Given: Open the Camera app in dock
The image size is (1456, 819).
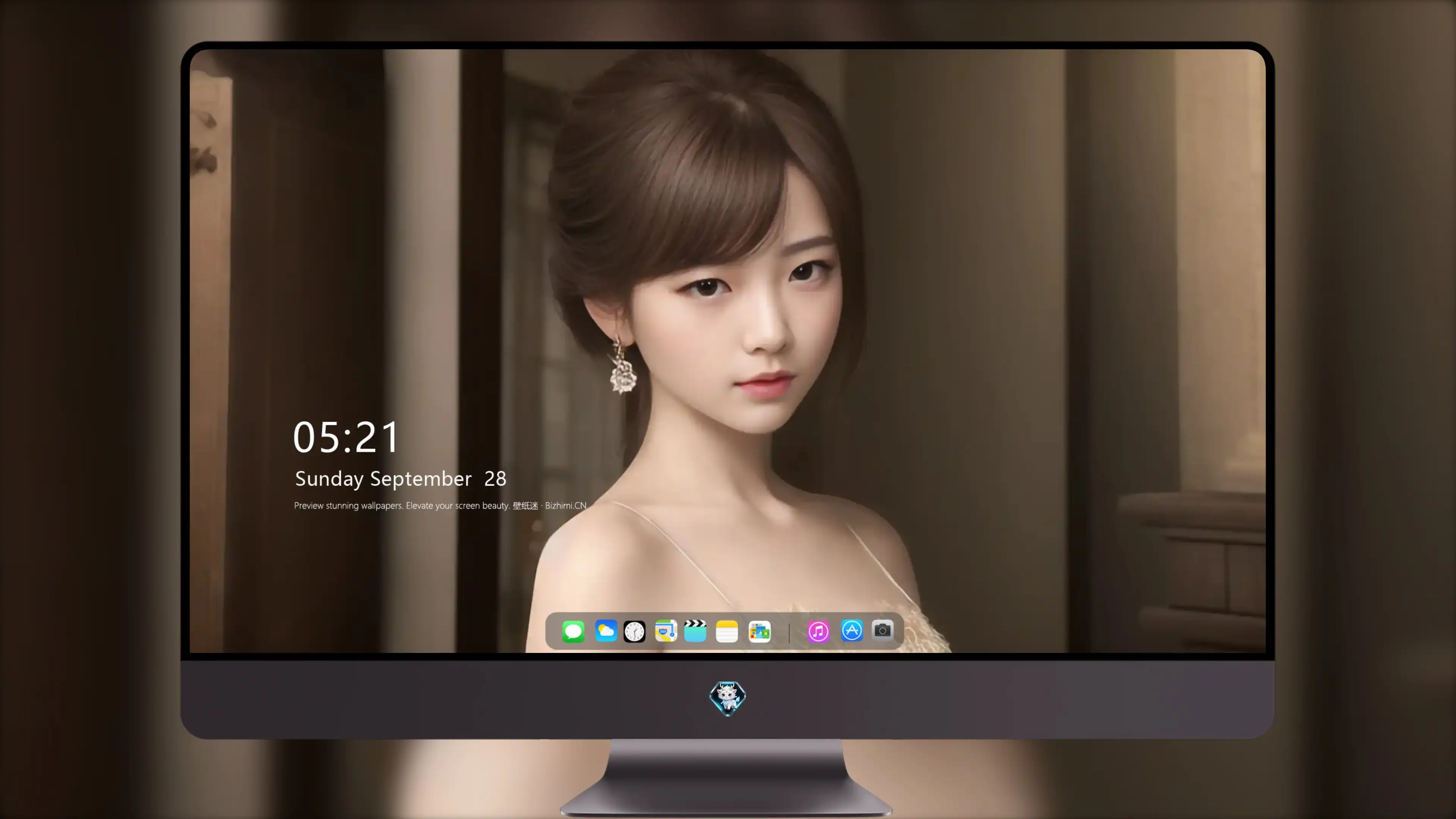Looking at the screenshot, I should pyautogui.click(x=882, y=630).
